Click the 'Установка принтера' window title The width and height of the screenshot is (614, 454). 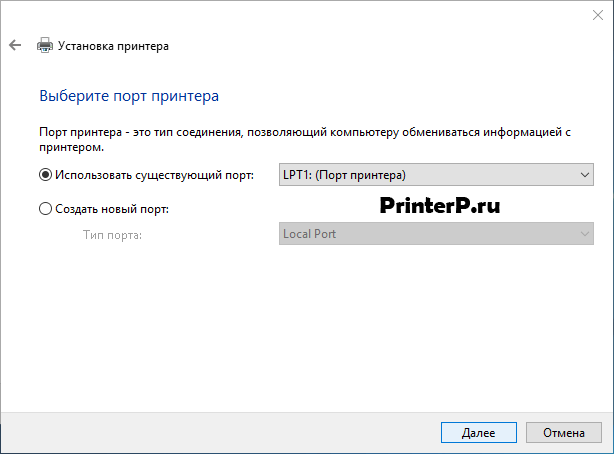tap(113, 46)
